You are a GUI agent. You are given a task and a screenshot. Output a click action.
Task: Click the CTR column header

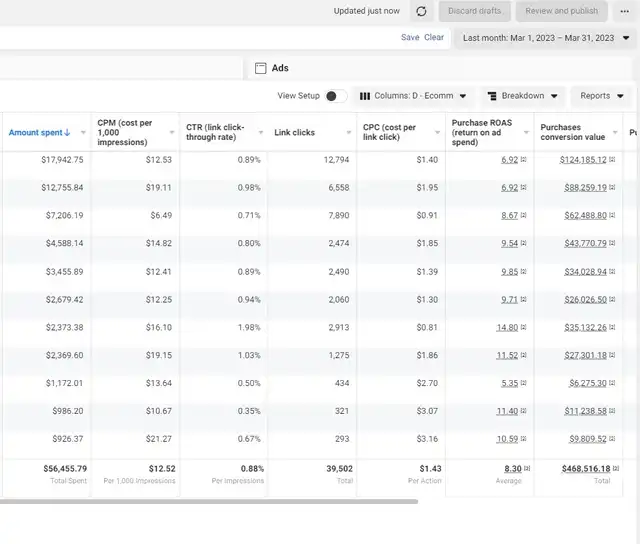point(215,132)
